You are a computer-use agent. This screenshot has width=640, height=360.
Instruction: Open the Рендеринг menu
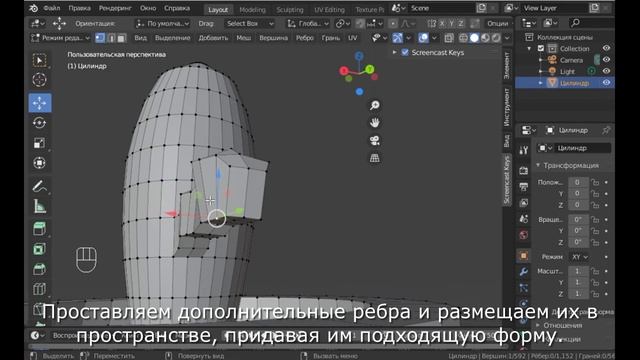pos(115,8)
